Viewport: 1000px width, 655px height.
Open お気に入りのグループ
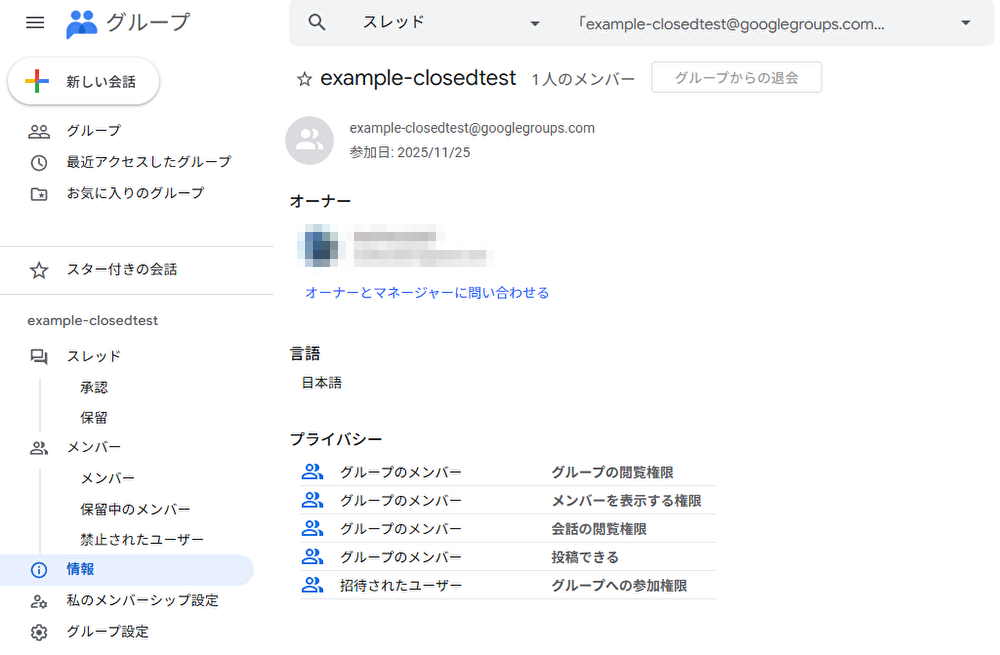(x=135, y=193)
